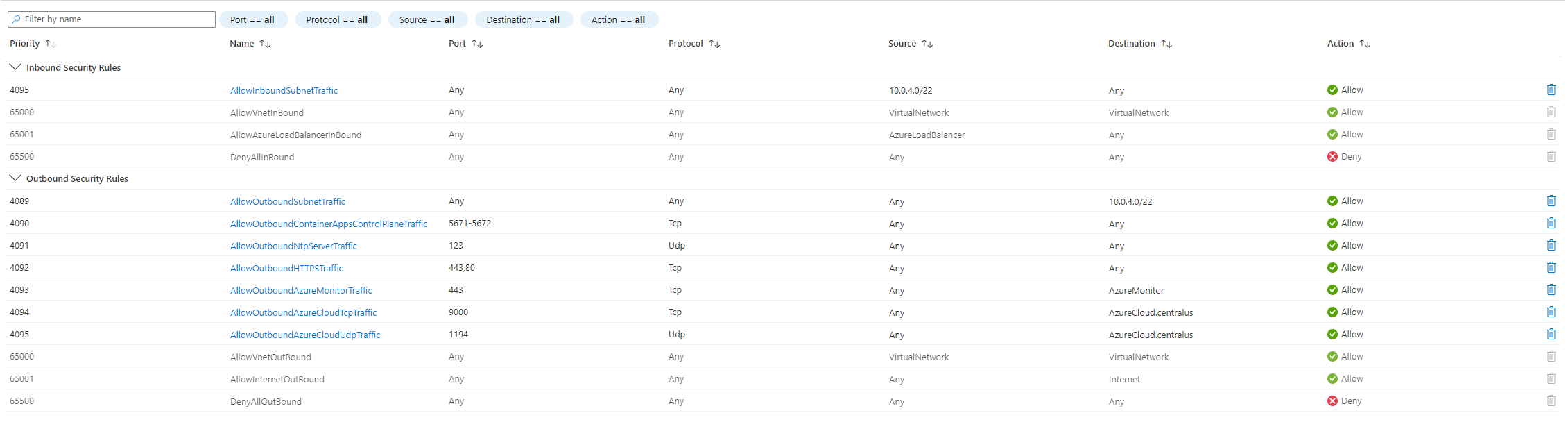Image resolution: width=1568 pixels, height=429 pixels.
Task: Click the search magnifier in the filter box
Action: (15, 19)
